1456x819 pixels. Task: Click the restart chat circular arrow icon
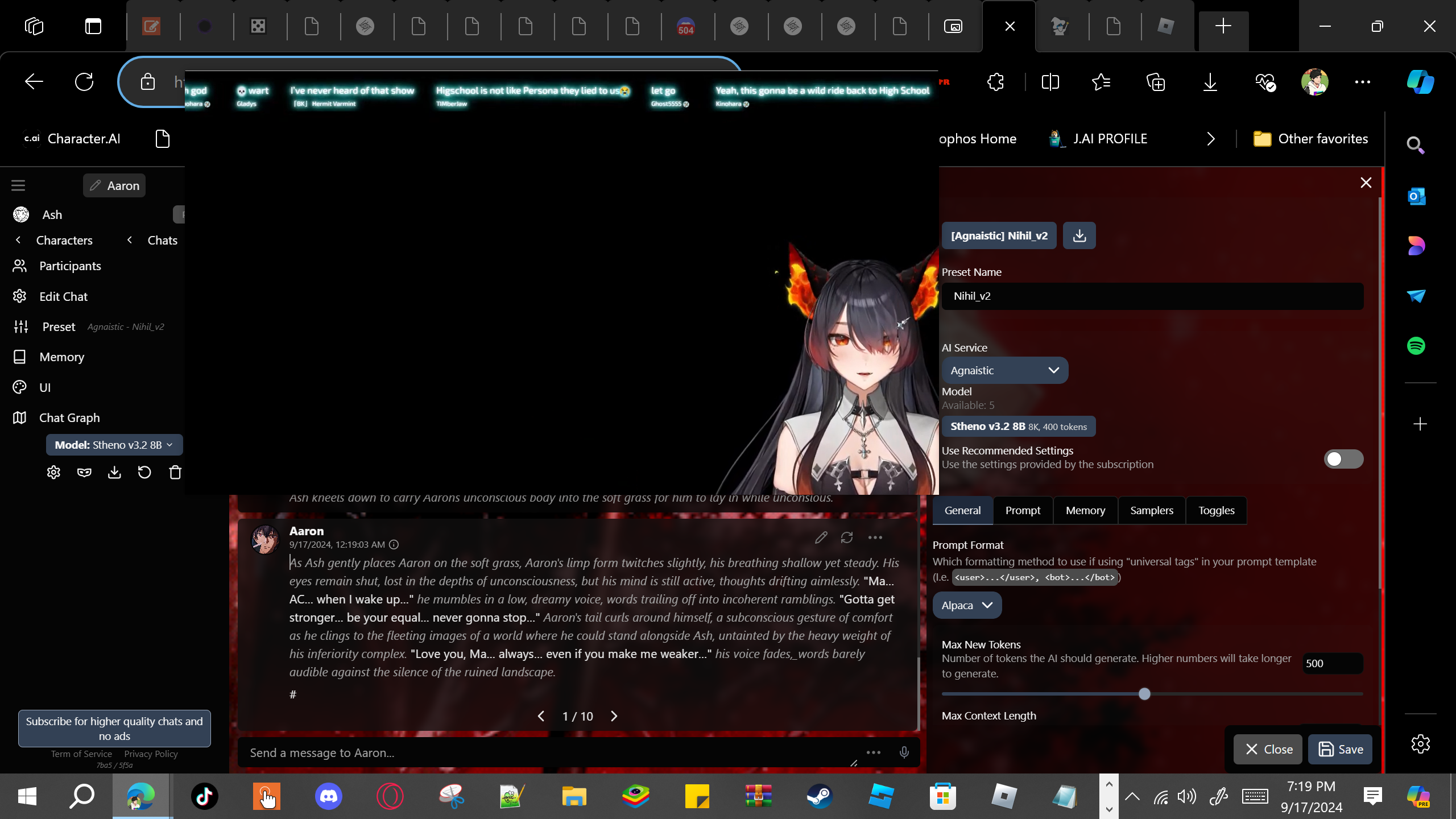[144, 473]
